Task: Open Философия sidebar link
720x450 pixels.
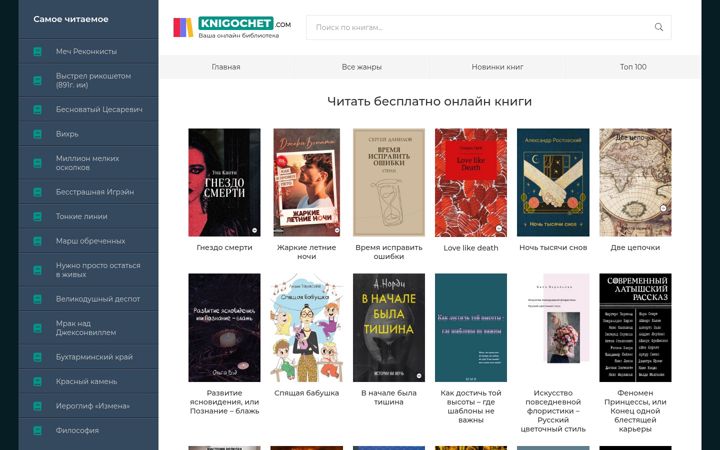Action: point(77,431)
